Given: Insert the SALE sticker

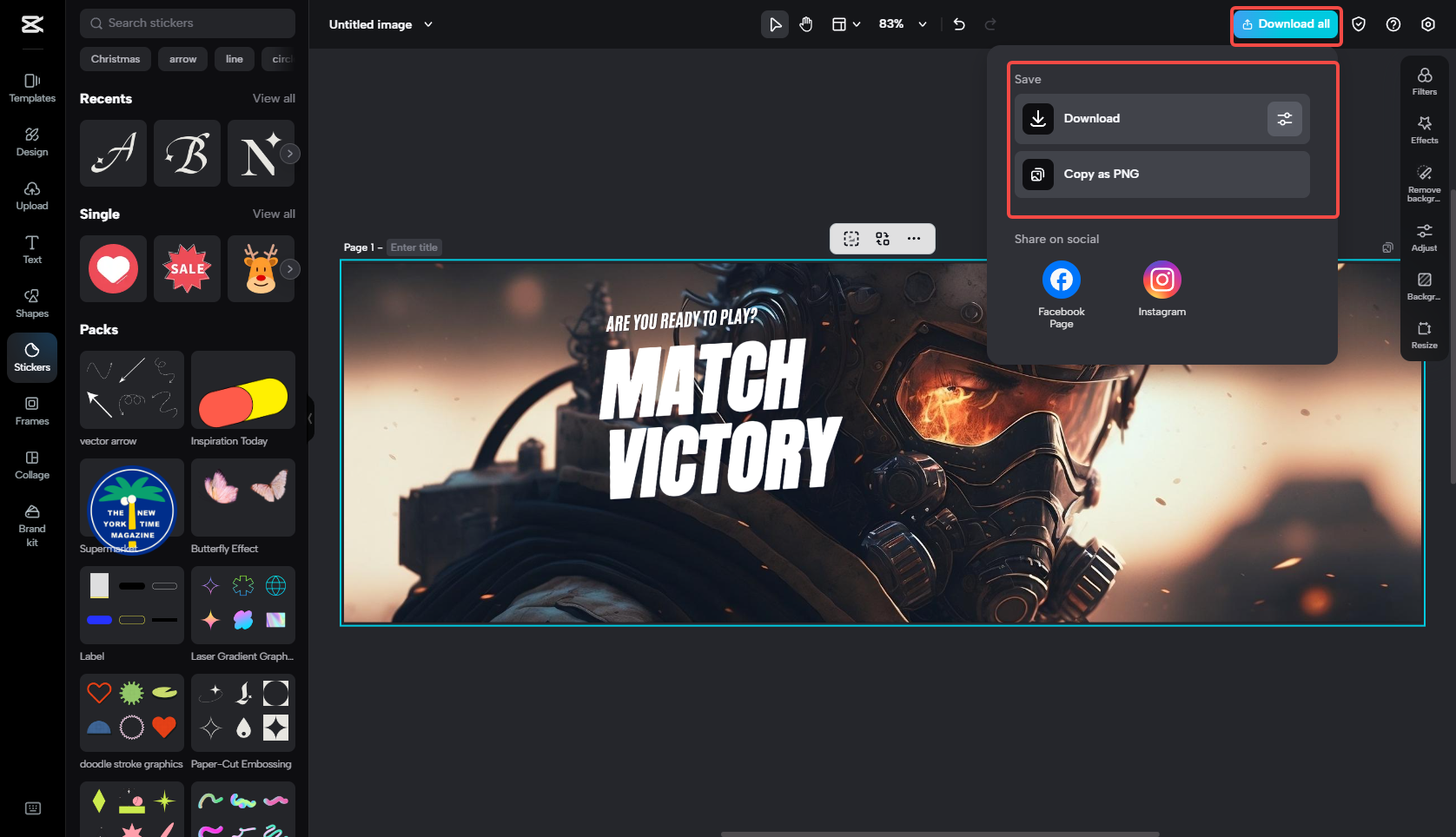Looking at the screenshot, I should pyautogui.click(x=187, y=269).
